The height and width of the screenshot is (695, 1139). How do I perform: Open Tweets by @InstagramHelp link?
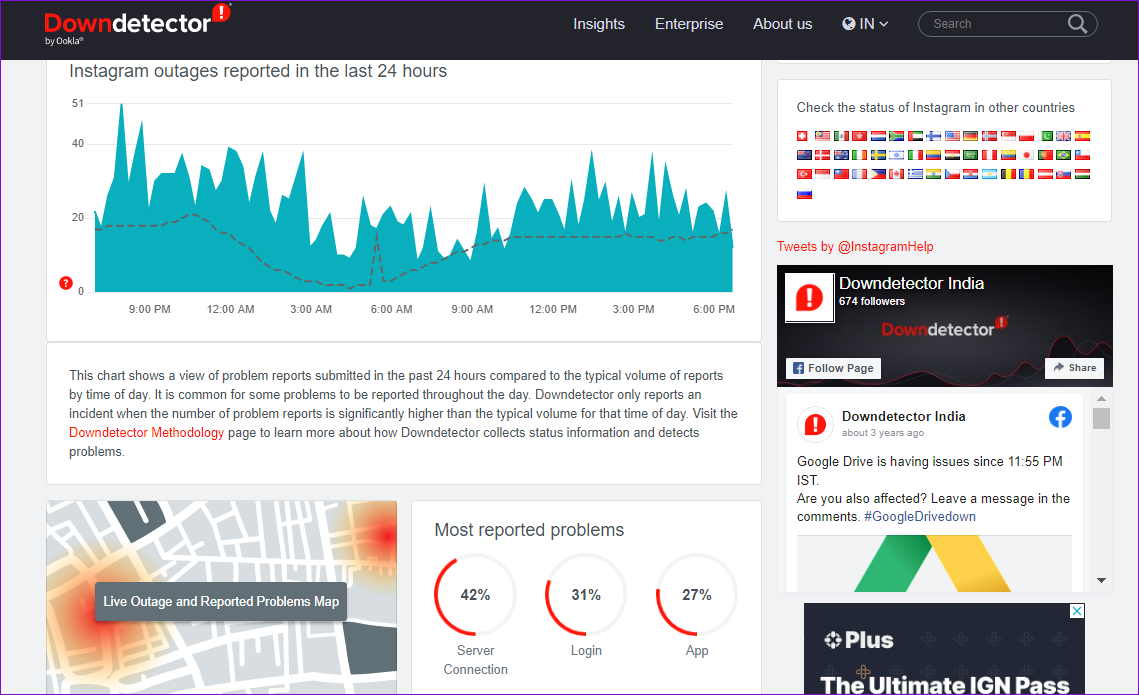tap(855, 247)
